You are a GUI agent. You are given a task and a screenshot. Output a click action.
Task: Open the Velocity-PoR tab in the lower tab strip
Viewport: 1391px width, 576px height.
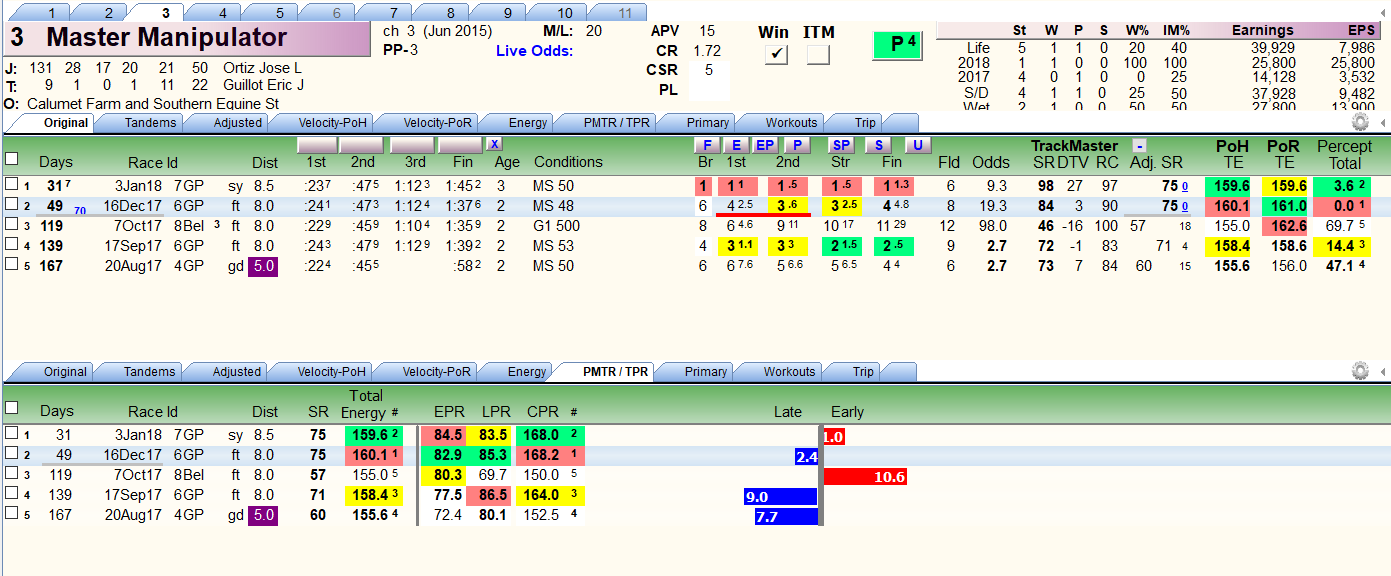coord(436,372)
